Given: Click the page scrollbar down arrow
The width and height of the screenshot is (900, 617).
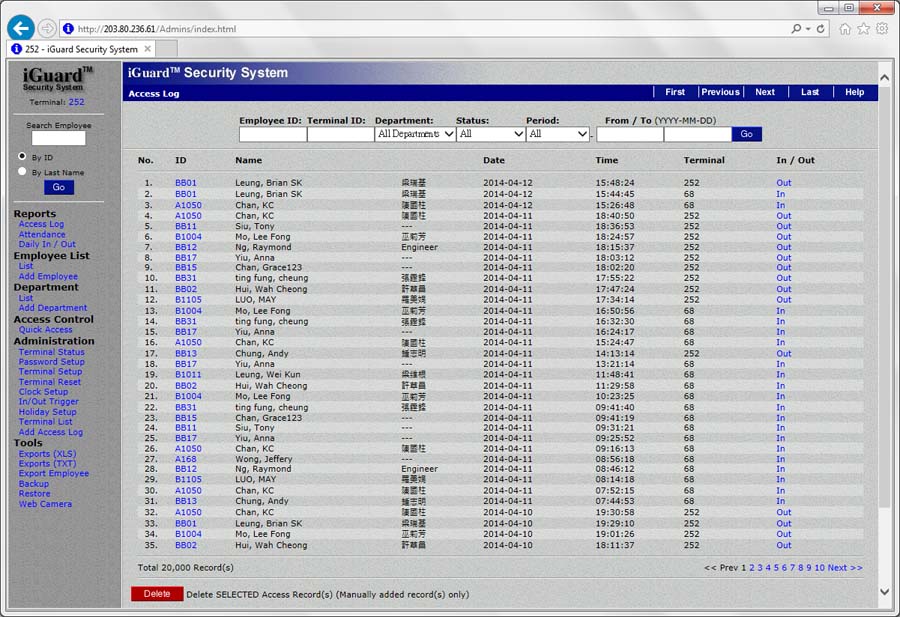Looking at the screenshot, I should pos(885,592).
